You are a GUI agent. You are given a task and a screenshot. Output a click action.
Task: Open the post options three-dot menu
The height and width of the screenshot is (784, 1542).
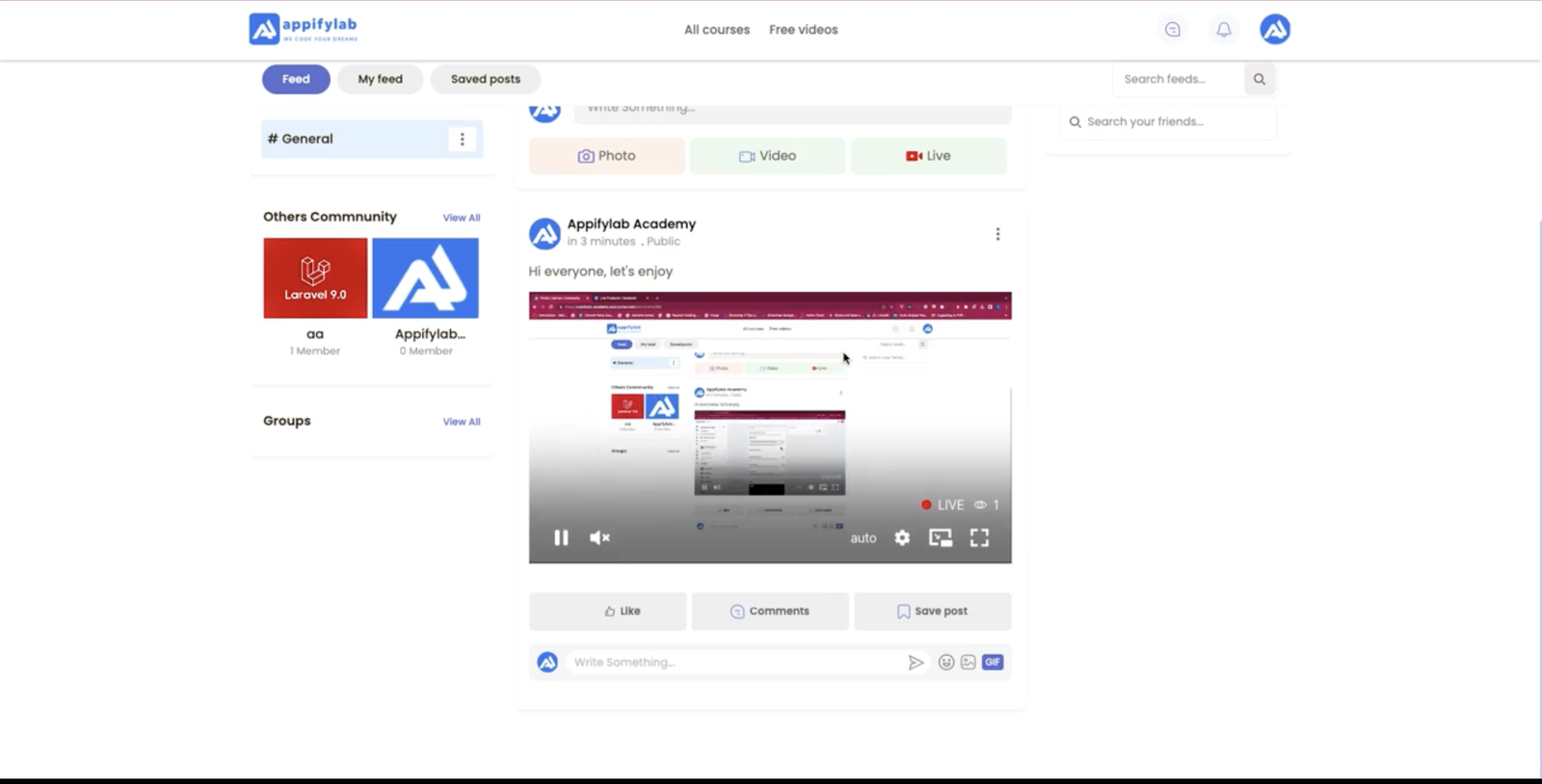pos(997,234)
